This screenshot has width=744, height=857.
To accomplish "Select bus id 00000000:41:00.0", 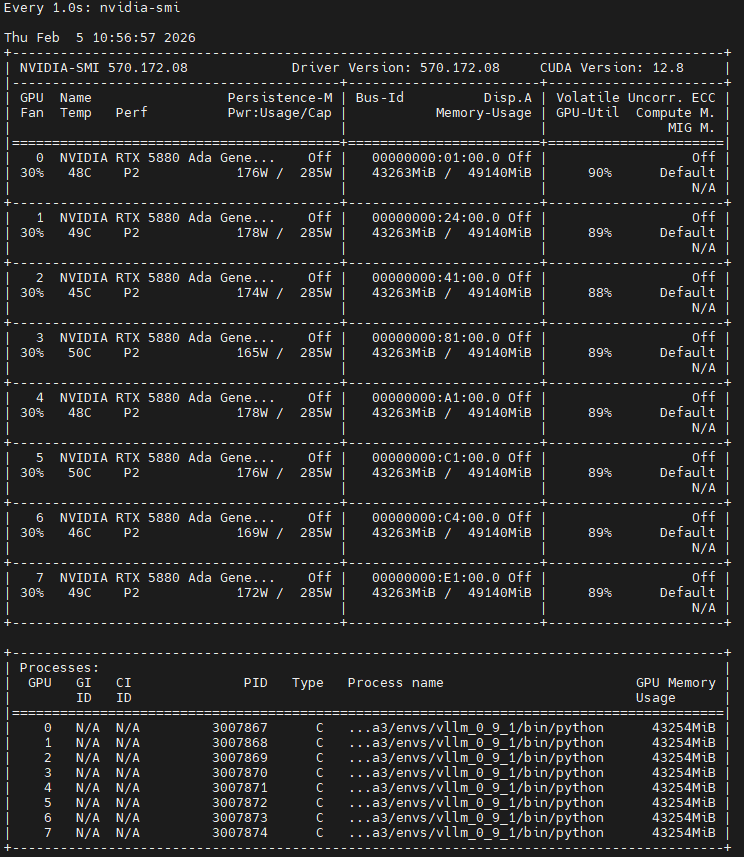I will (436, 278).
